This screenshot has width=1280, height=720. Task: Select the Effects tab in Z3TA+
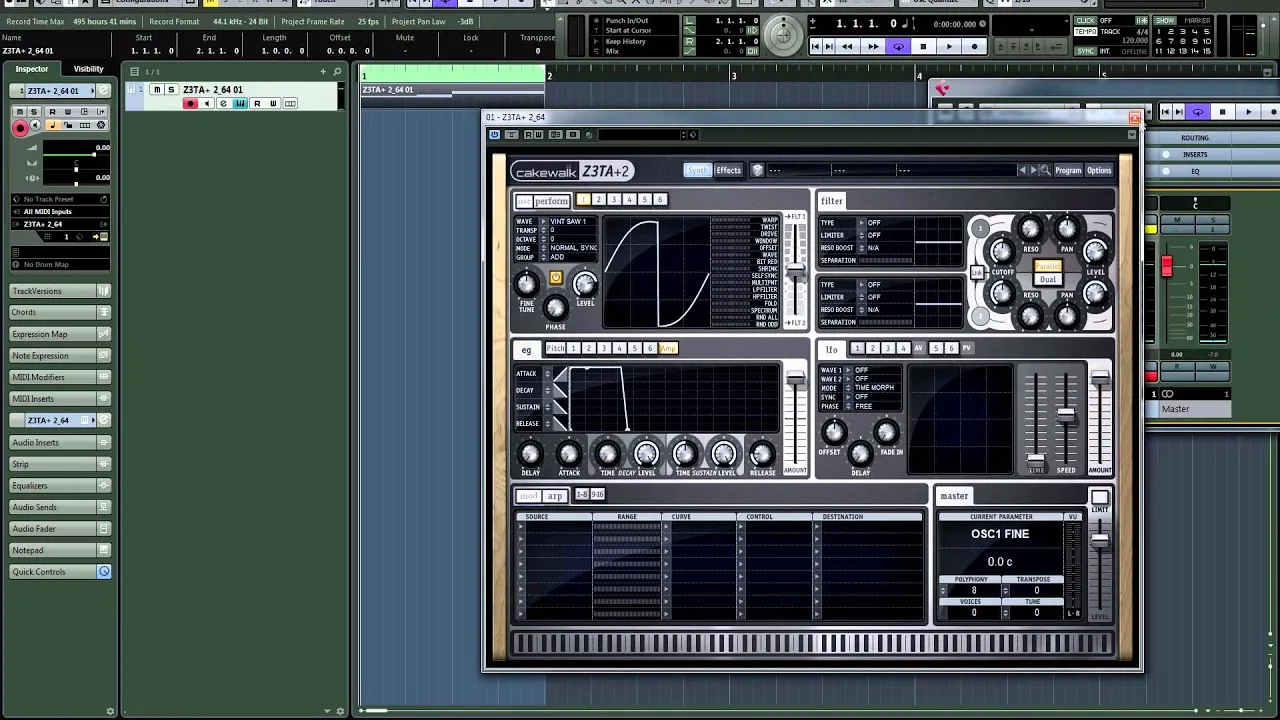(x=729, y=170)
